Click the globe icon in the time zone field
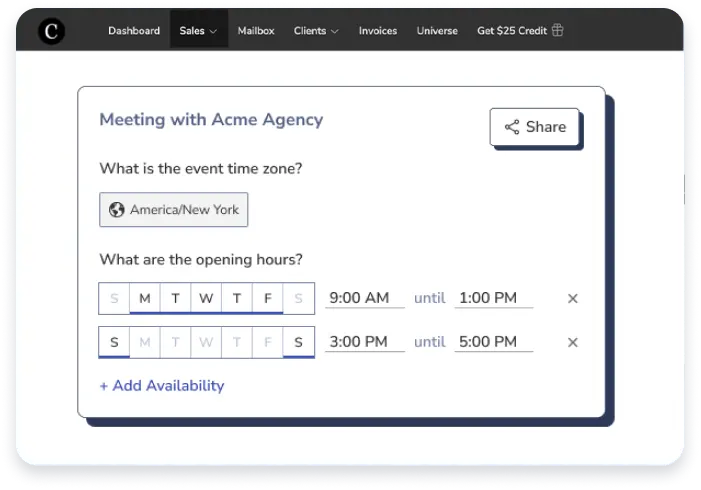The image size is (701, 490). 117,209
